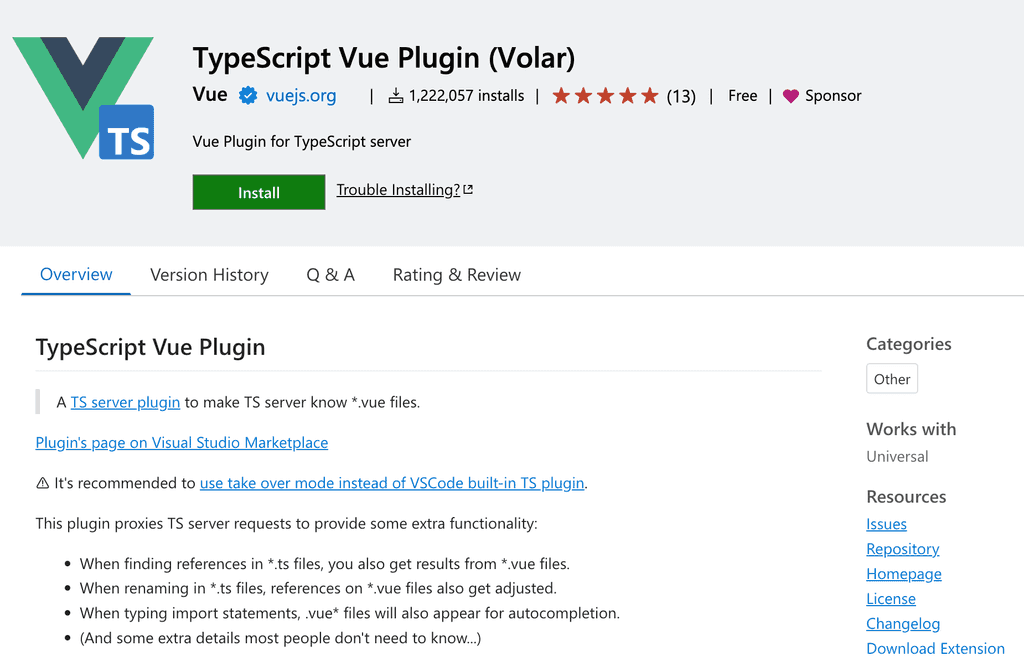The image size is (1024, 671).
Task: Open the Trouble Installing? link
Action: click(398, 190)
